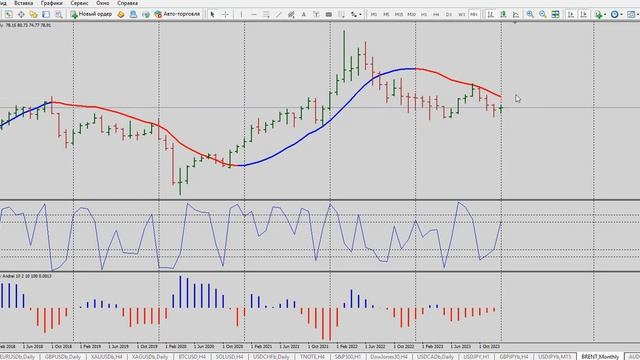Screen dimensions: 640x360
Task: Switch to XAUUSDb,H4 chart tab
Action: (107, 357)
